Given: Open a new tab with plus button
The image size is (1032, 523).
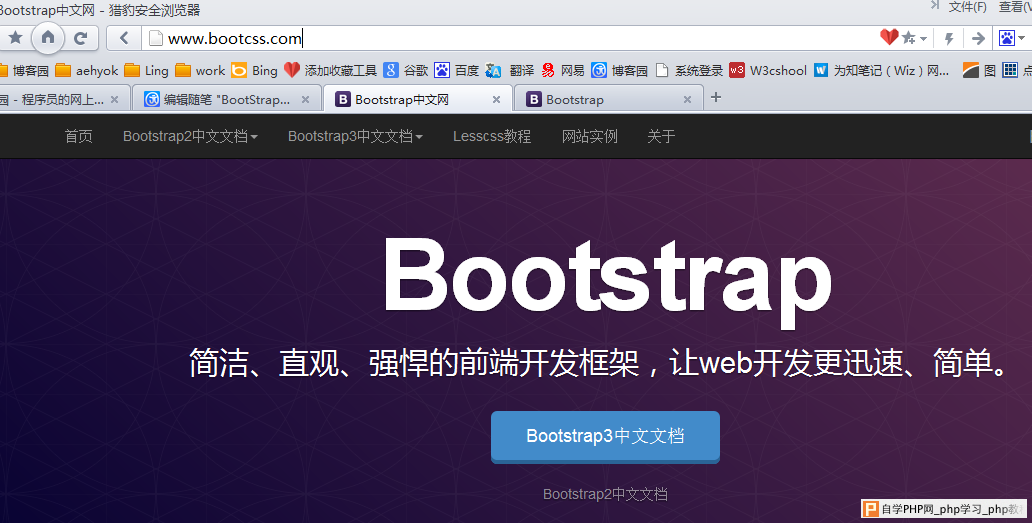Looking at the screenshot, I should click(716, 97).
